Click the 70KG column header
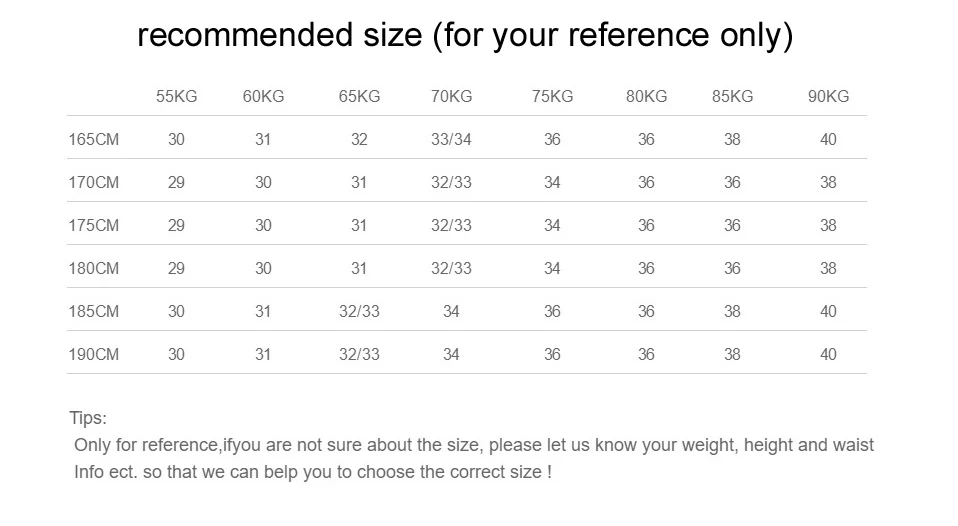The image size is (958, 526). pos(451,97)
